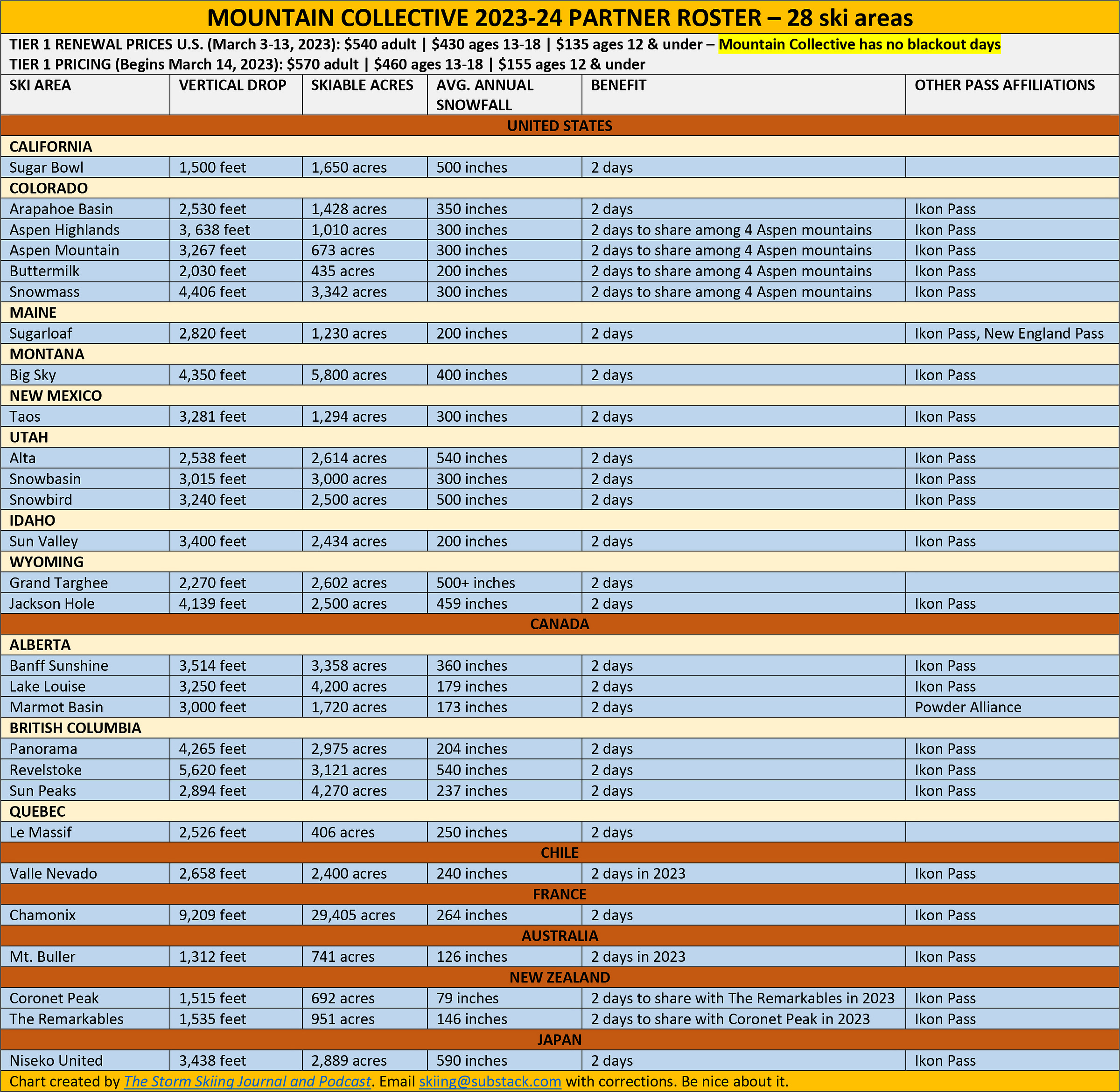
Task: Select the 'CALIFORNIA' state row
Action: coord(560,146)
